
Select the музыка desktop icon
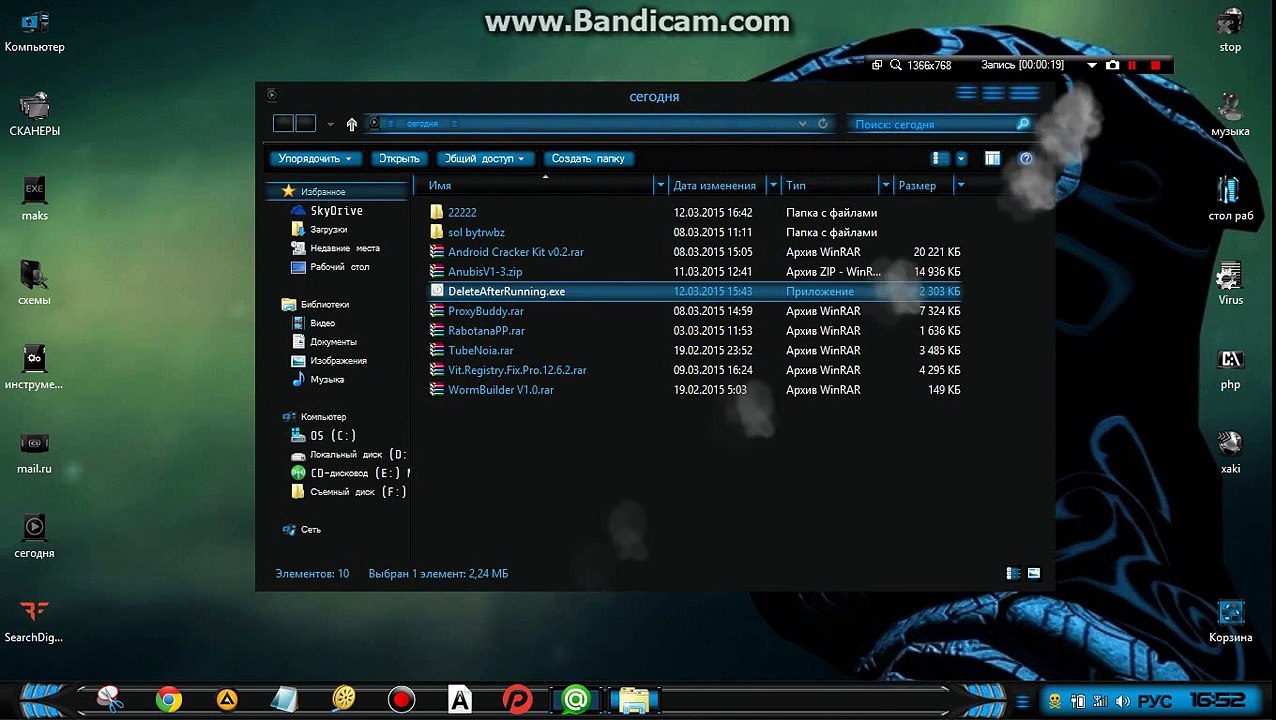click(1230, 114)
